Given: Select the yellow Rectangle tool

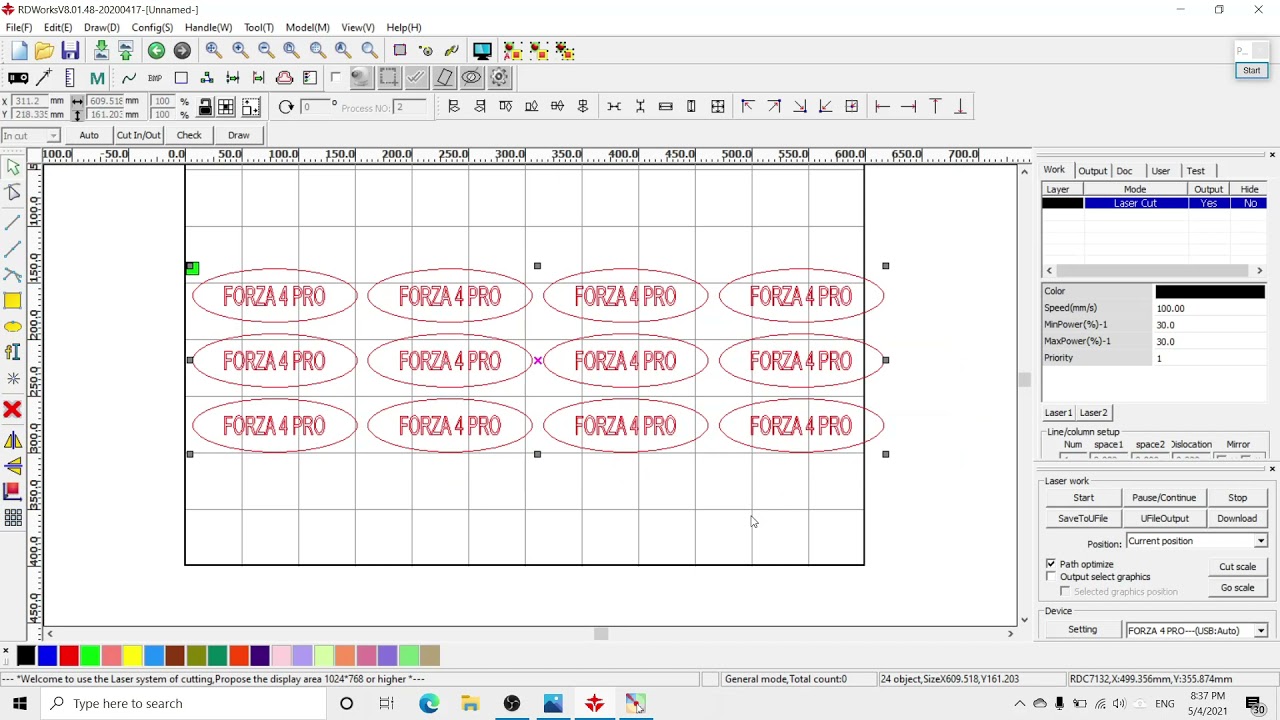Looking at the screenshot, I should point(13,301).
